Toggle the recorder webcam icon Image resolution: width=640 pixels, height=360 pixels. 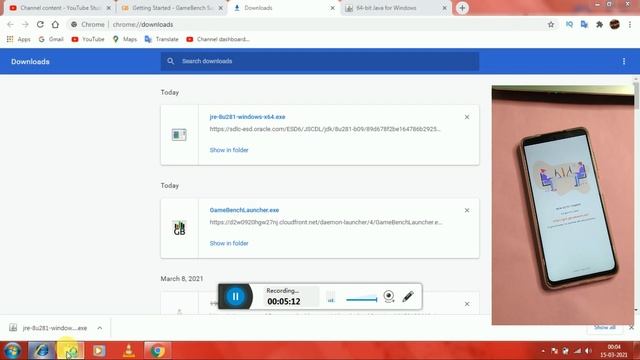click(x=389, y=296)
